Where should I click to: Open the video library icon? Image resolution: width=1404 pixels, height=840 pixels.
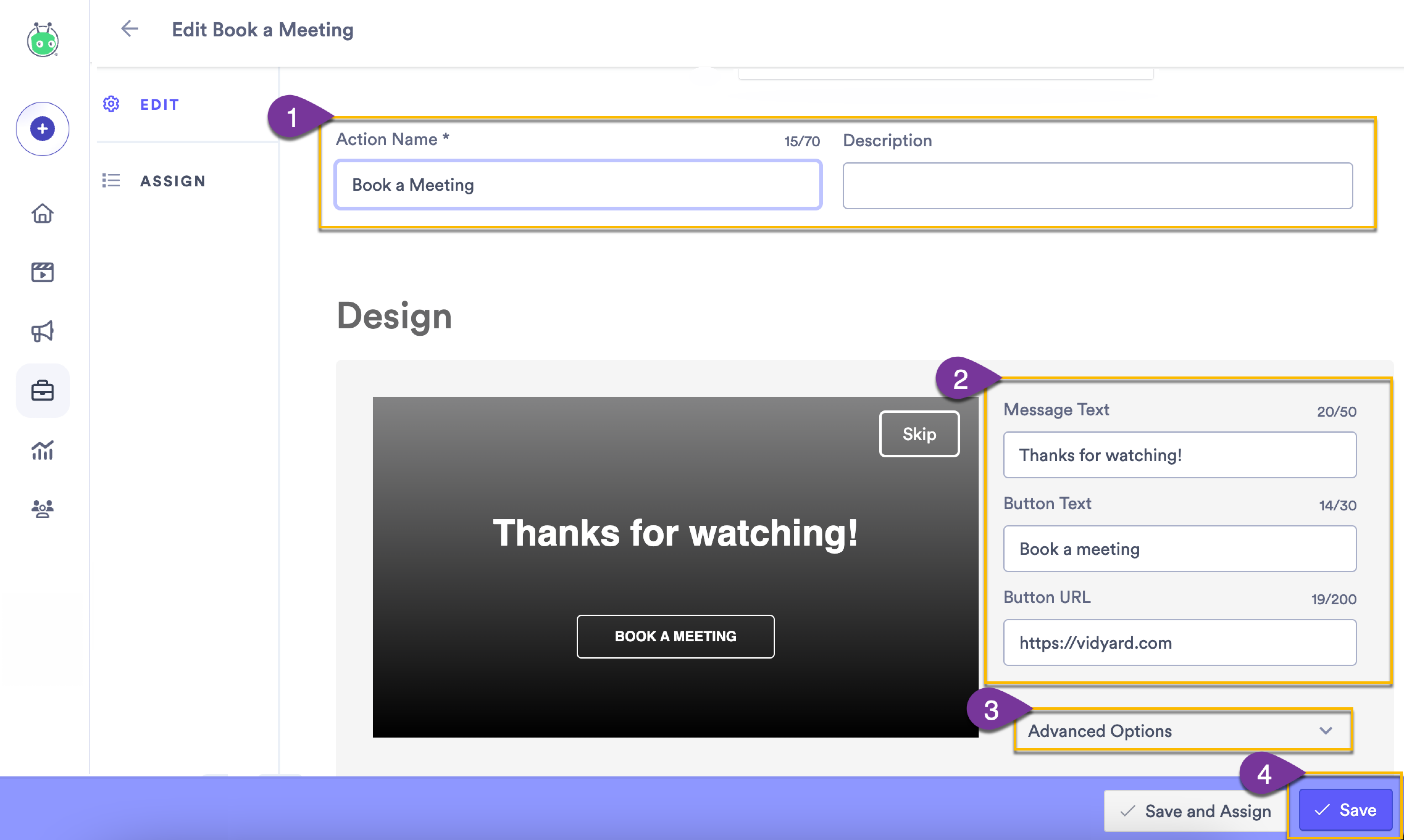[x=43, y=272]
